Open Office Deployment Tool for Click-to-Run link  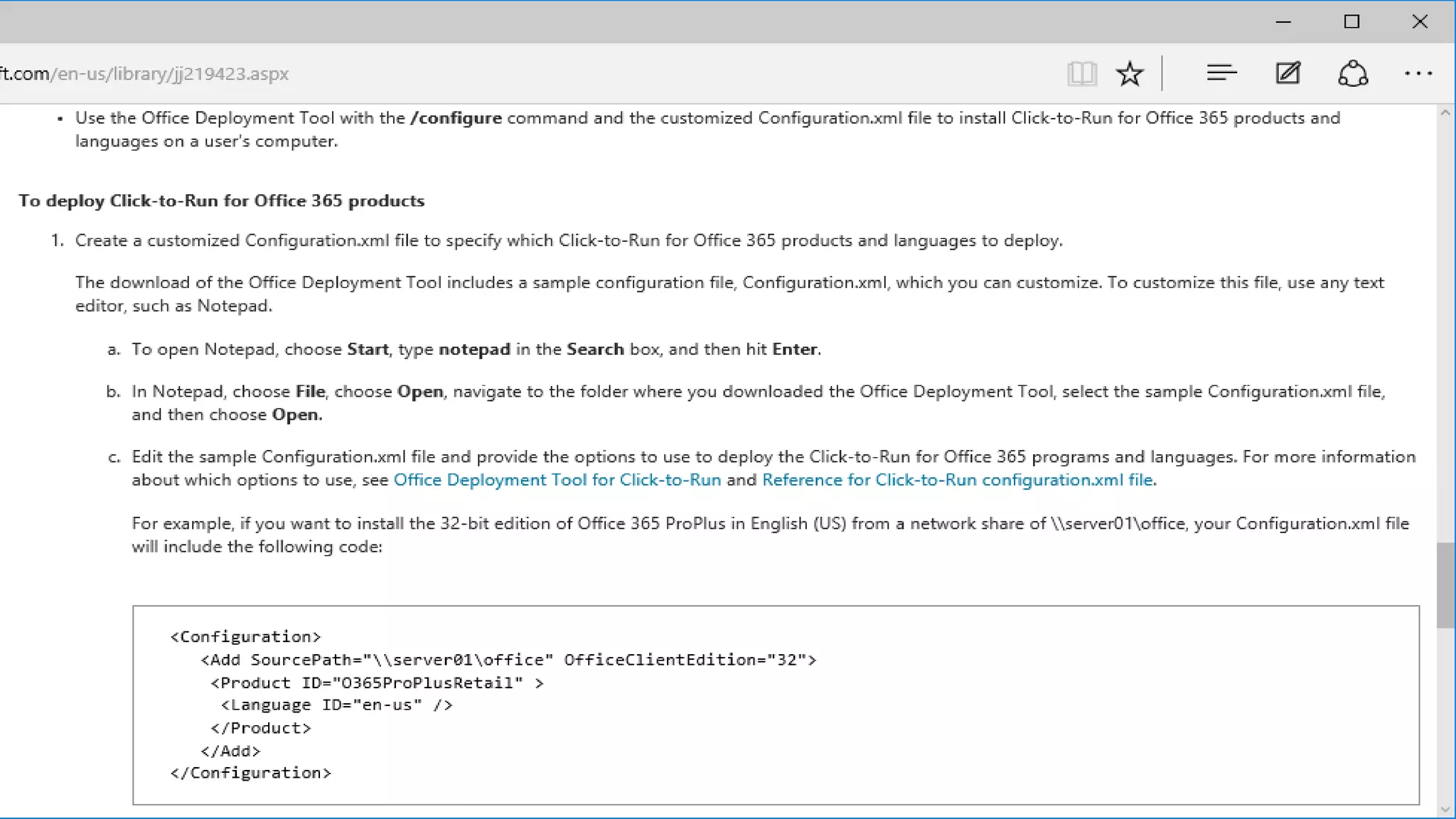pos(557,480)
